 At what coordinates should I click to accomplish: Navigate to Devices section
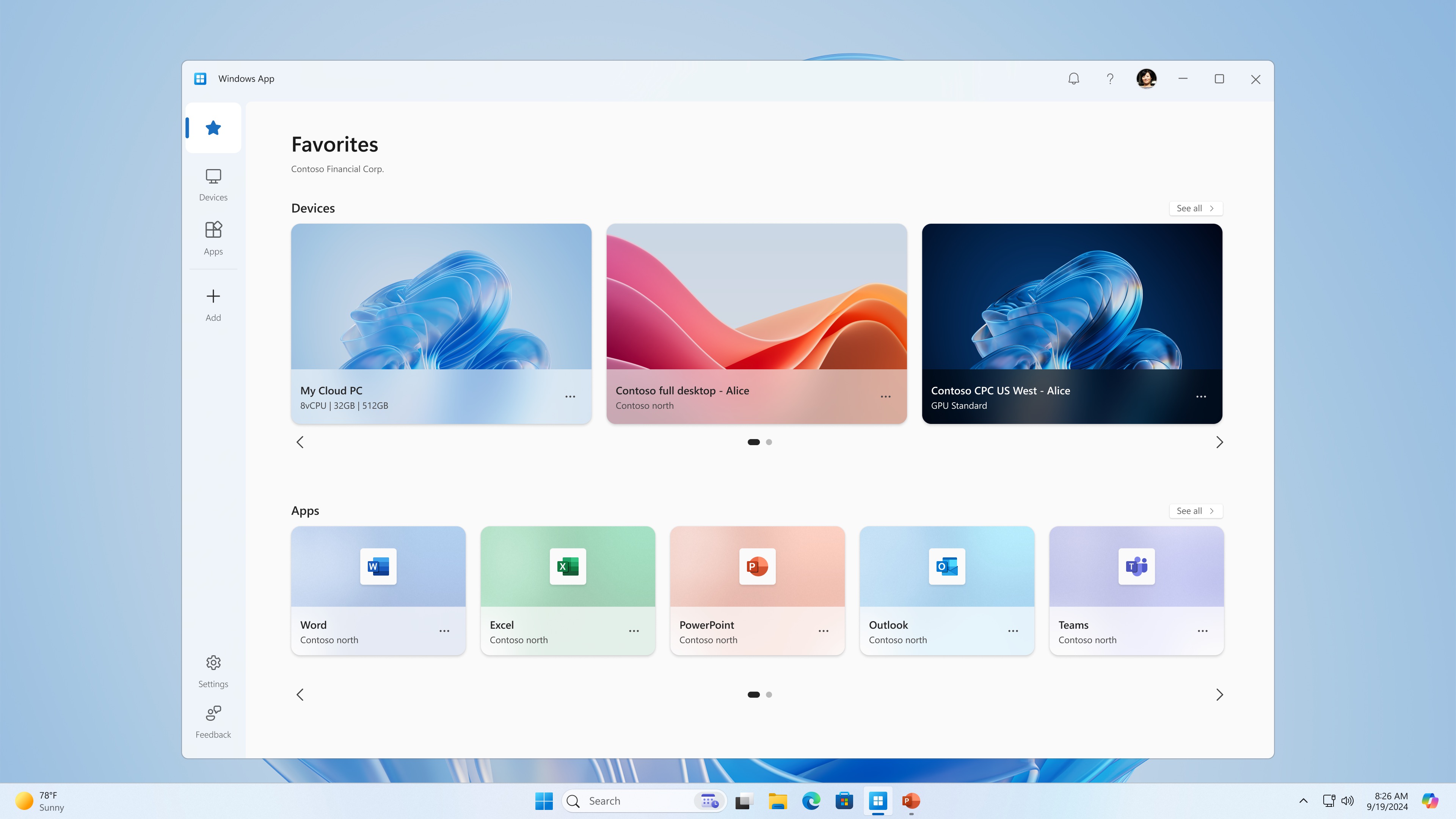pyautogui.click(x=213, y=184)
